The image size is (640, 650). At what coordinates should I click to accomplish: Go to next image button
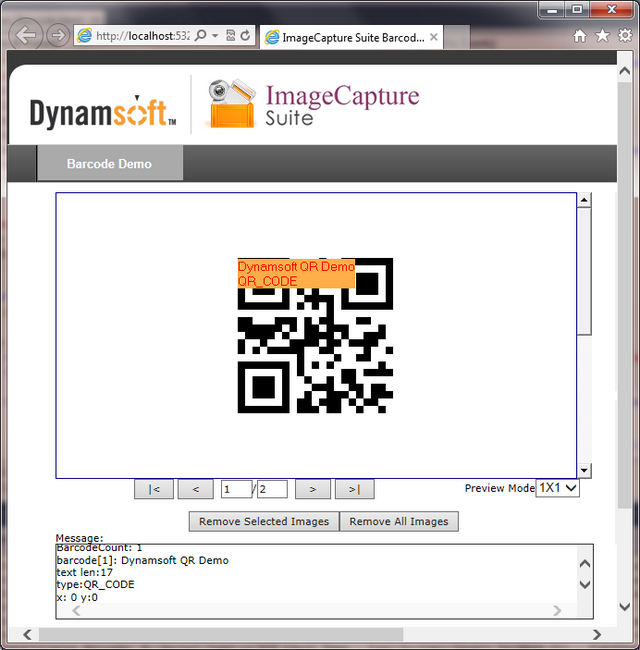313,490
